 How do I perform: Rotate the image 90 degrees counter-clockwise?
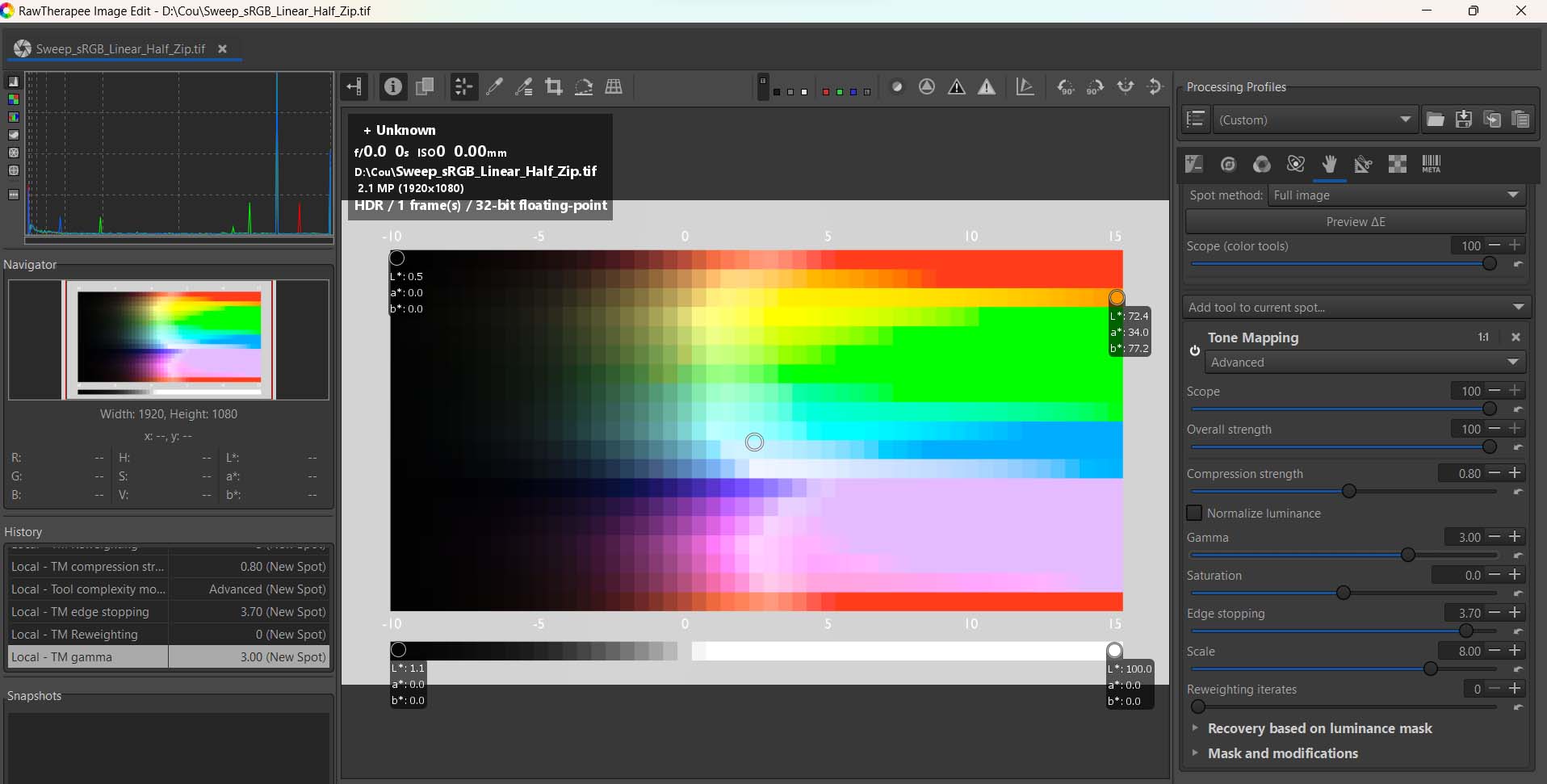click(x=1066, y=86)
